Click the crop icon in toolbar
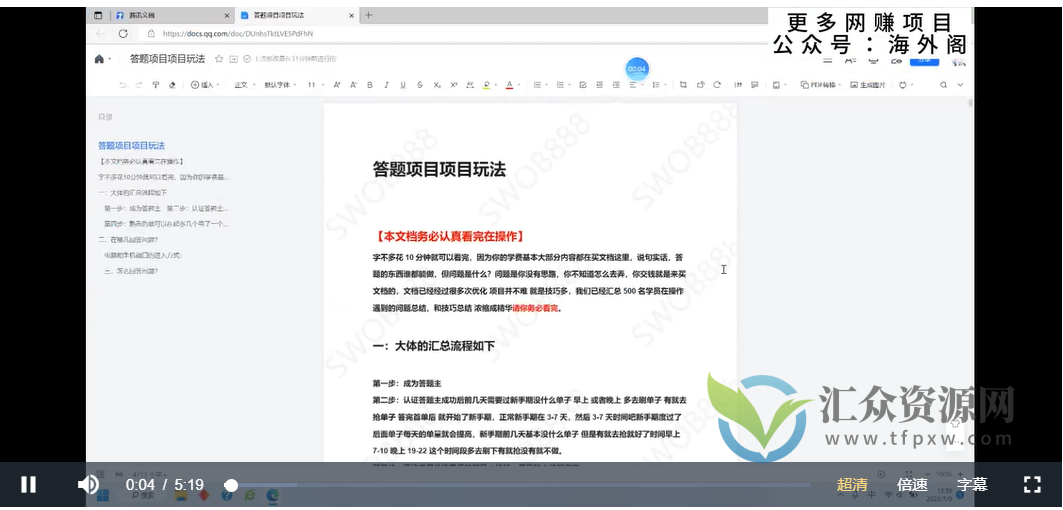 [x=683, y=85]
